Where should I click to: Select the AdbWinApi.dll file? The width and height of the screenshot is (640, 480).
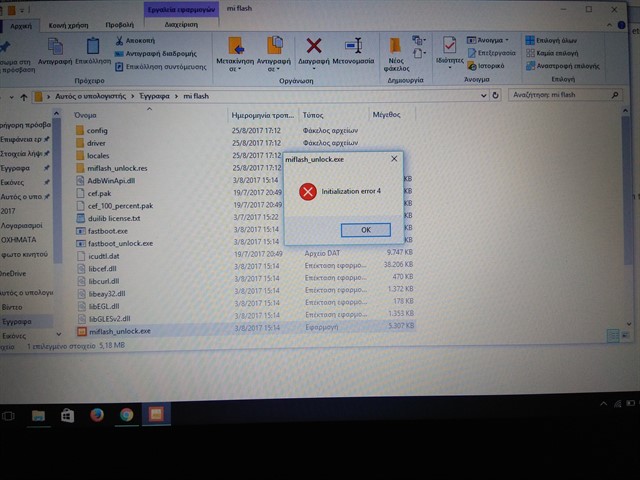(111, 181)
